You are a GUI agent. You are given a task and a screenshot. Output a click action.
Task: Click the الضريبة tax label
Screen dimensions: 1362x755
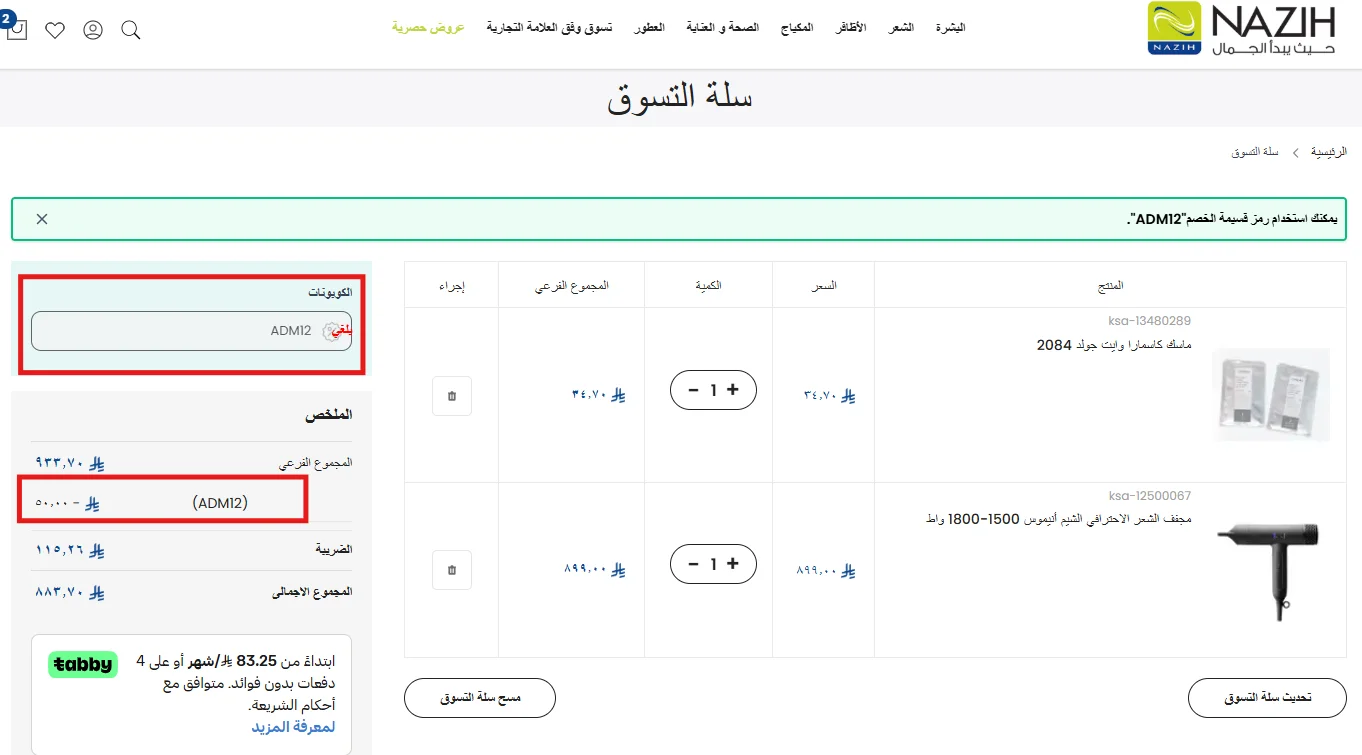coord(335,550)
